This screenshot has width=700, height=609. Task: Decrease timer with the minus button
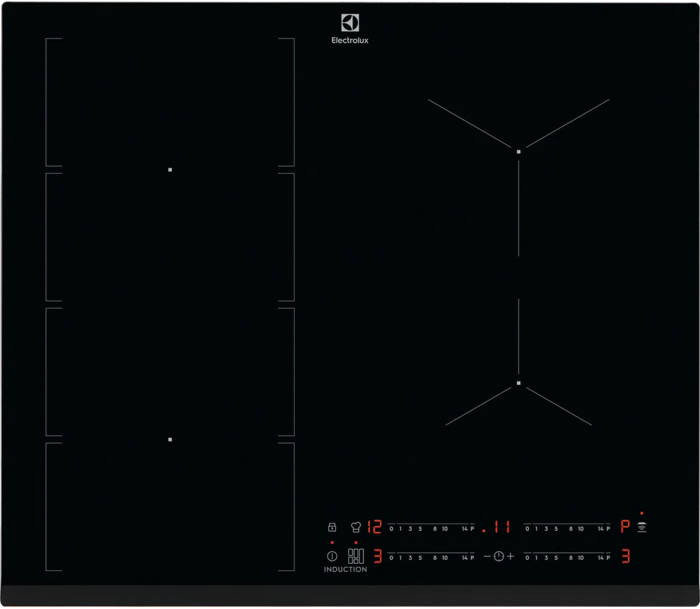486,556
